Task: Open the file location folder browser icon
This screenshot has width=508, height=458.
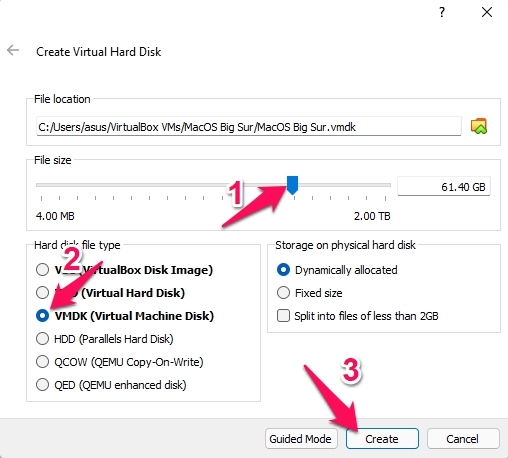Action: click(479, 126)
